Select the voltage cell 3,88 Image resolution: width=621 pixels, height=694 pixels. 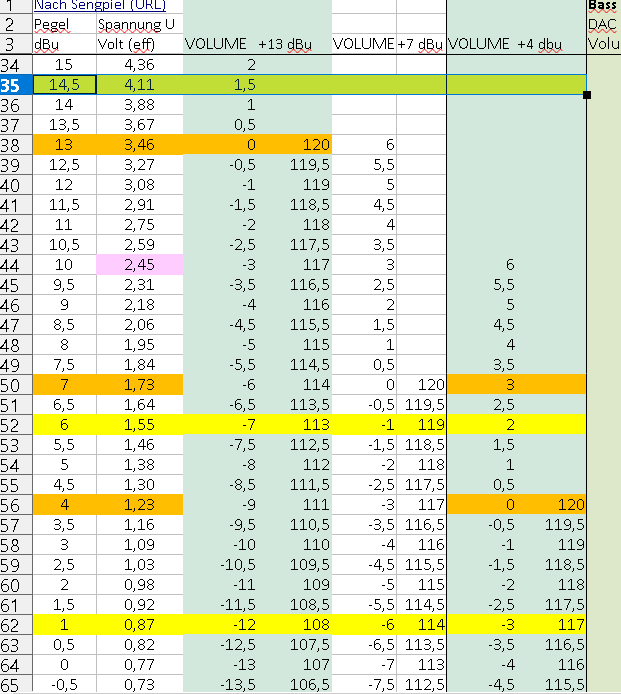(x=139, y=105)
